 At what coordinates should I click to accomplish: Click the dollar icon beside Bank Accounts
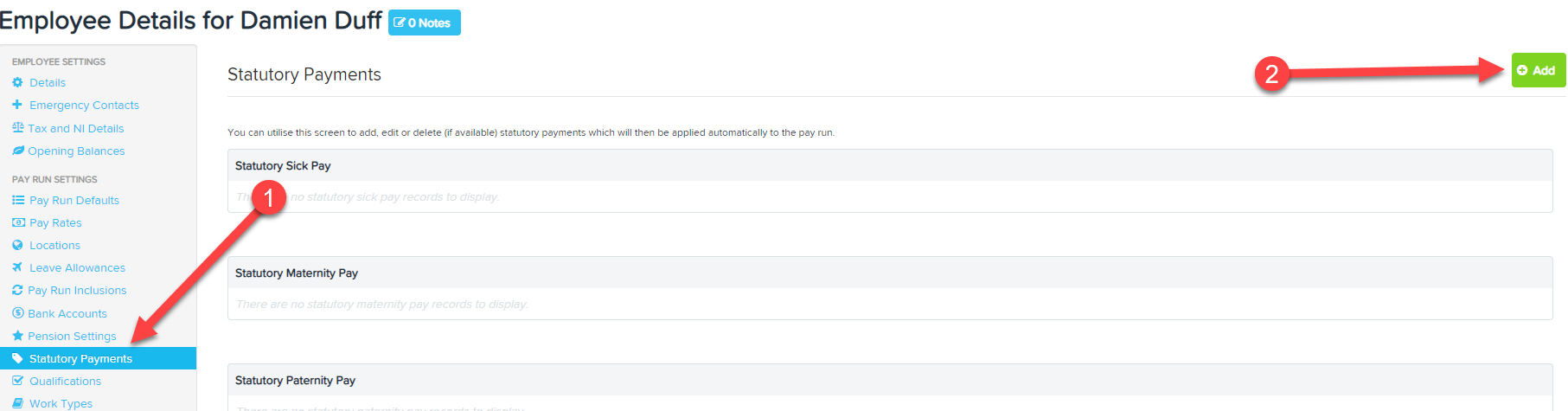pos(17,313)
